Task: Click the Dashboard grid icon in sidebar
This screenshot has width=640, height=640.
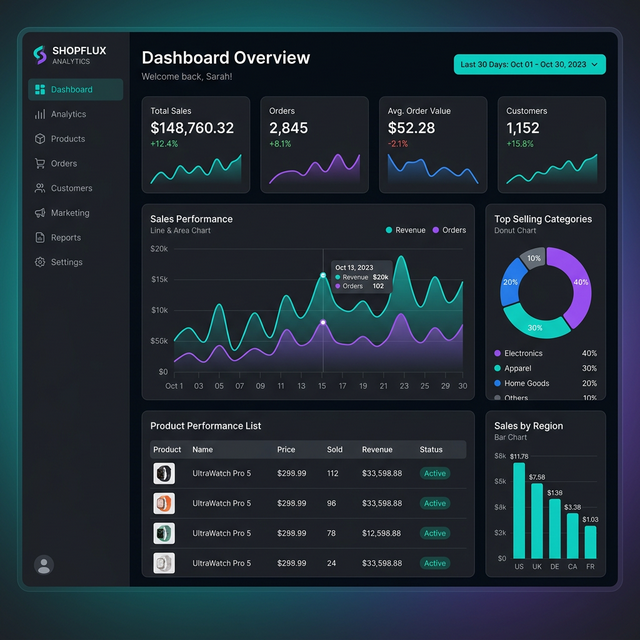Action: (x=40, y=90)
